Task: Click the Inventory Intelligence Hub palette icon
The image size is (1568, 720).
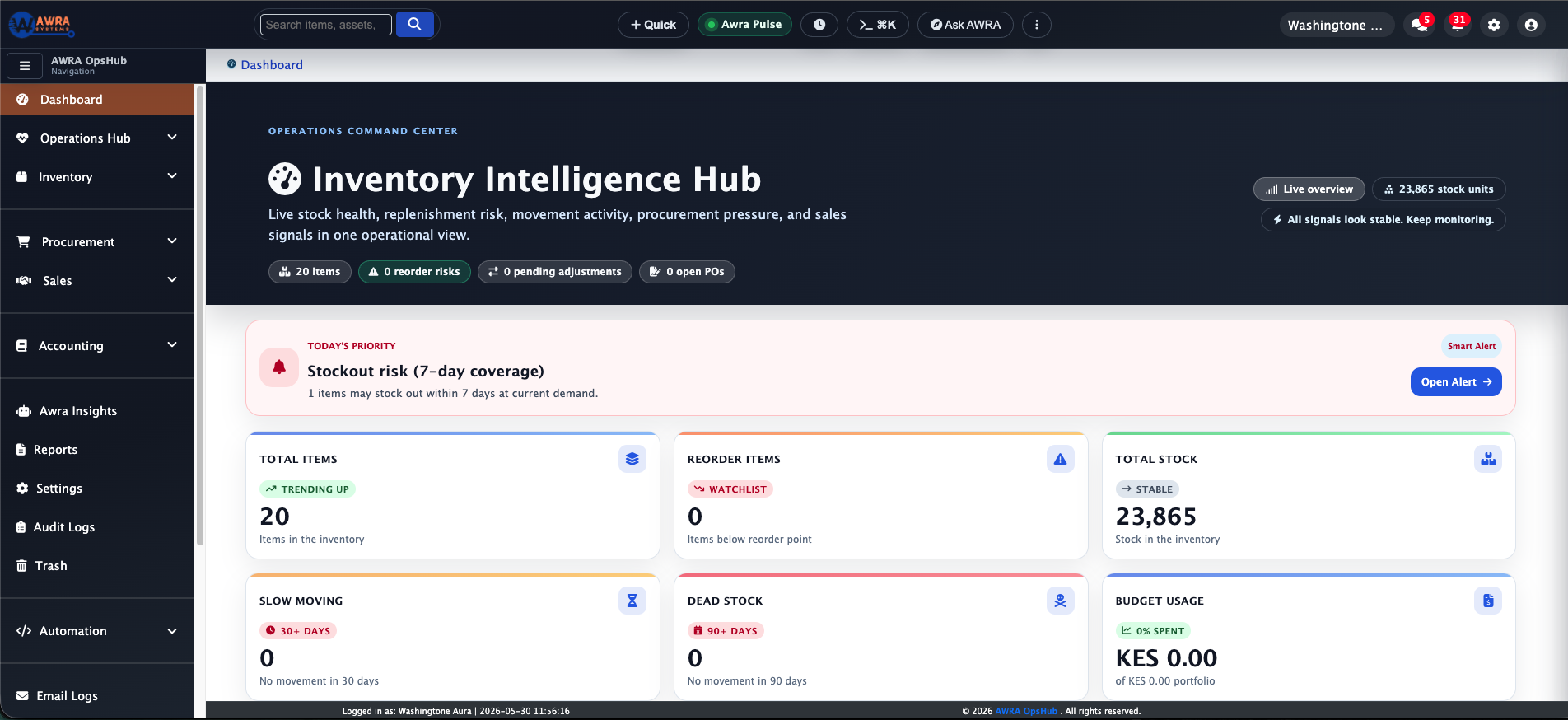Action: [x=285, y=179]
